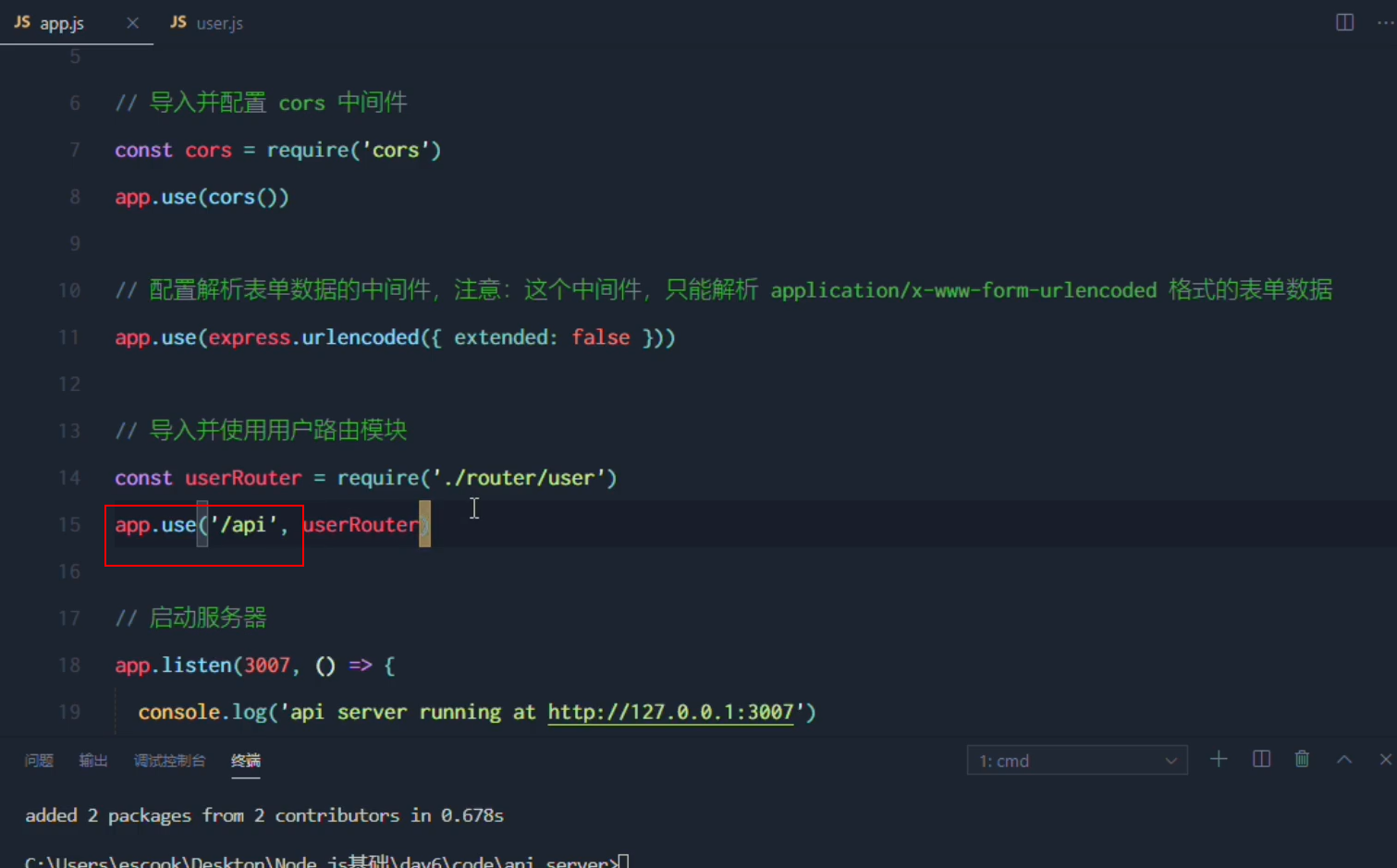Click 'console.log' on line 19
The width and height of the screenshot is (1397, 868).
[x=202, y=713]
